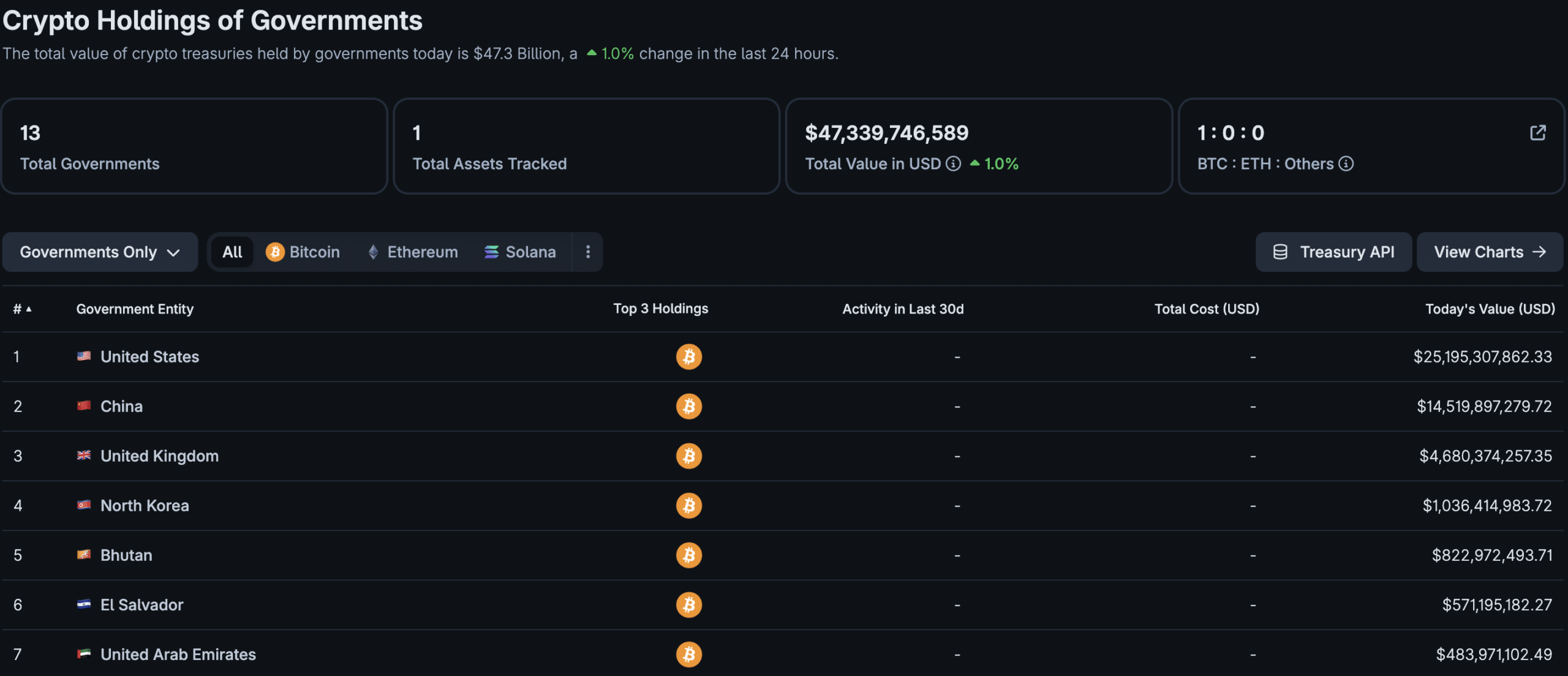Sort table by rank number column

[23, 309]
